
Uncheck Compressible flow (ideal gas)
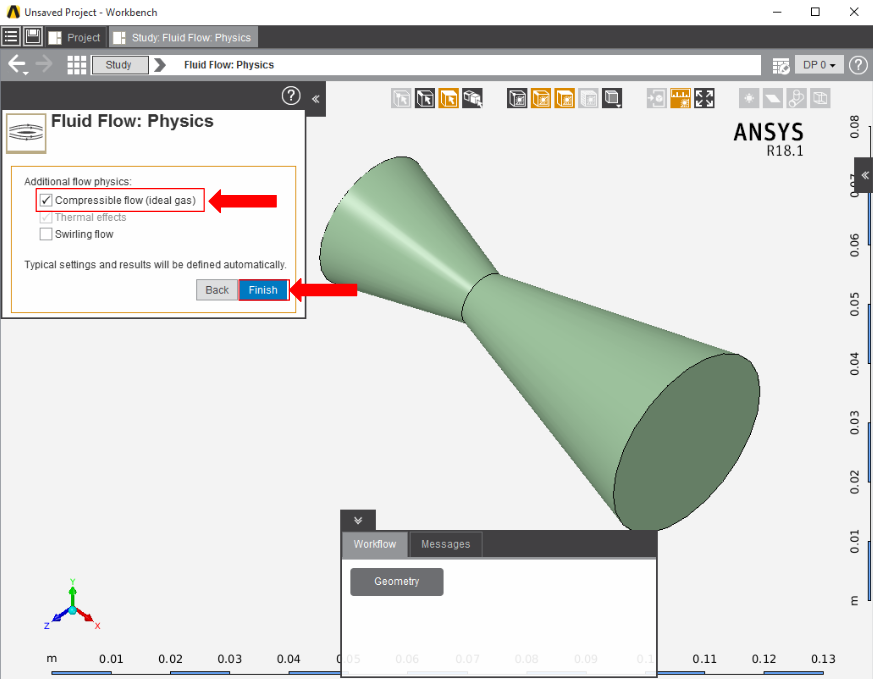click(x=46, y=200)
